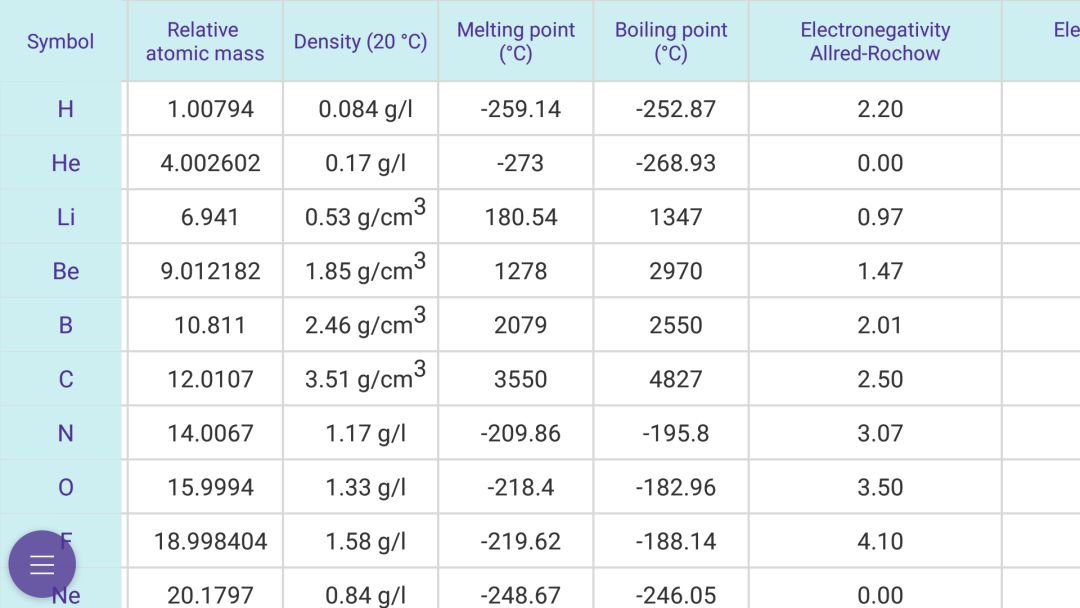
Task: Tap the Density (20 °C) column header
Action: 360,41
